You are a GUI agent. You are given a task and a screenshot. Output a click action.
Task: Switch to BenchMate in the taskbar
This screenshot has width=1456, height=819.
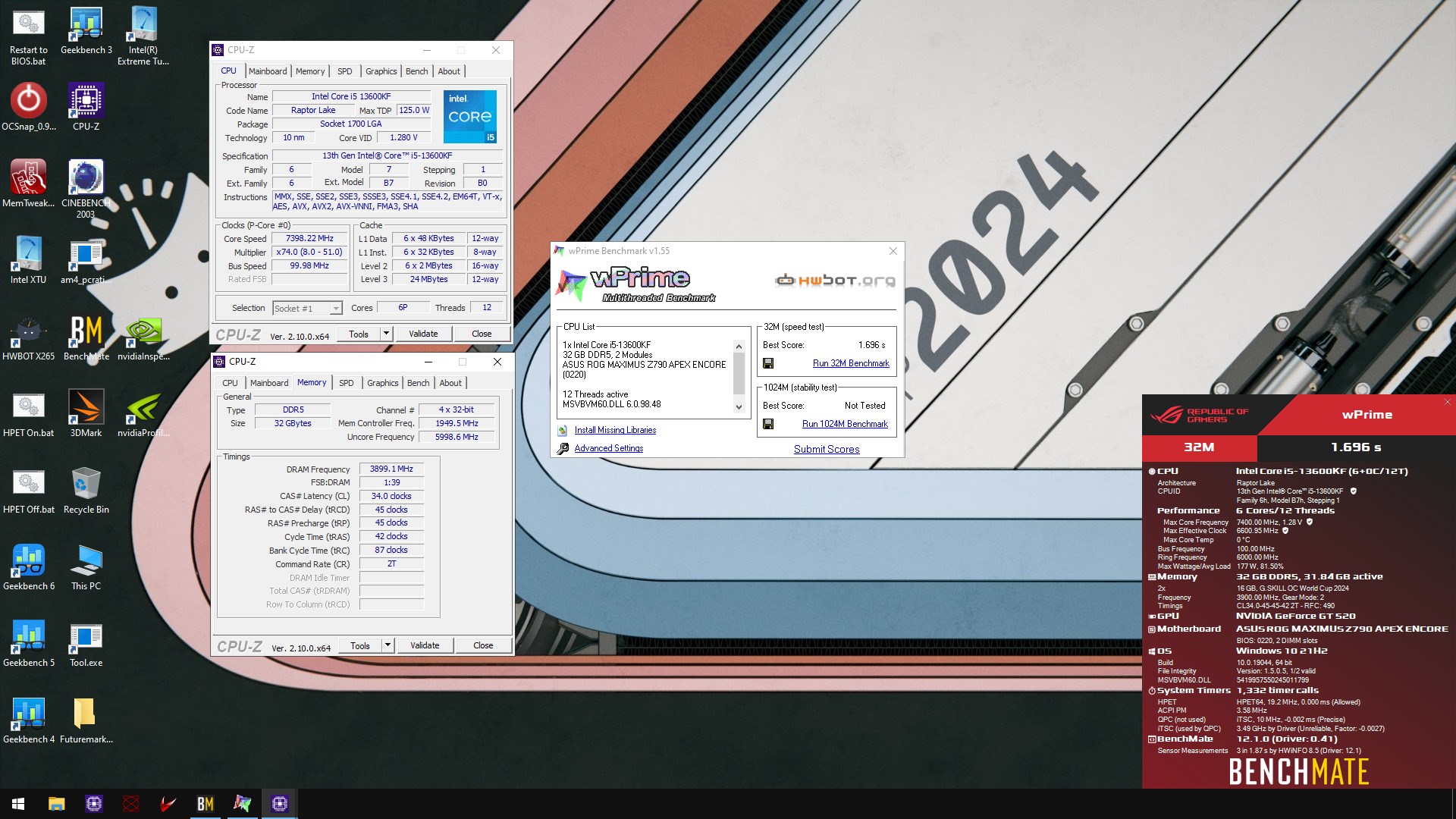pyautogui.click(x=205, y=804)
